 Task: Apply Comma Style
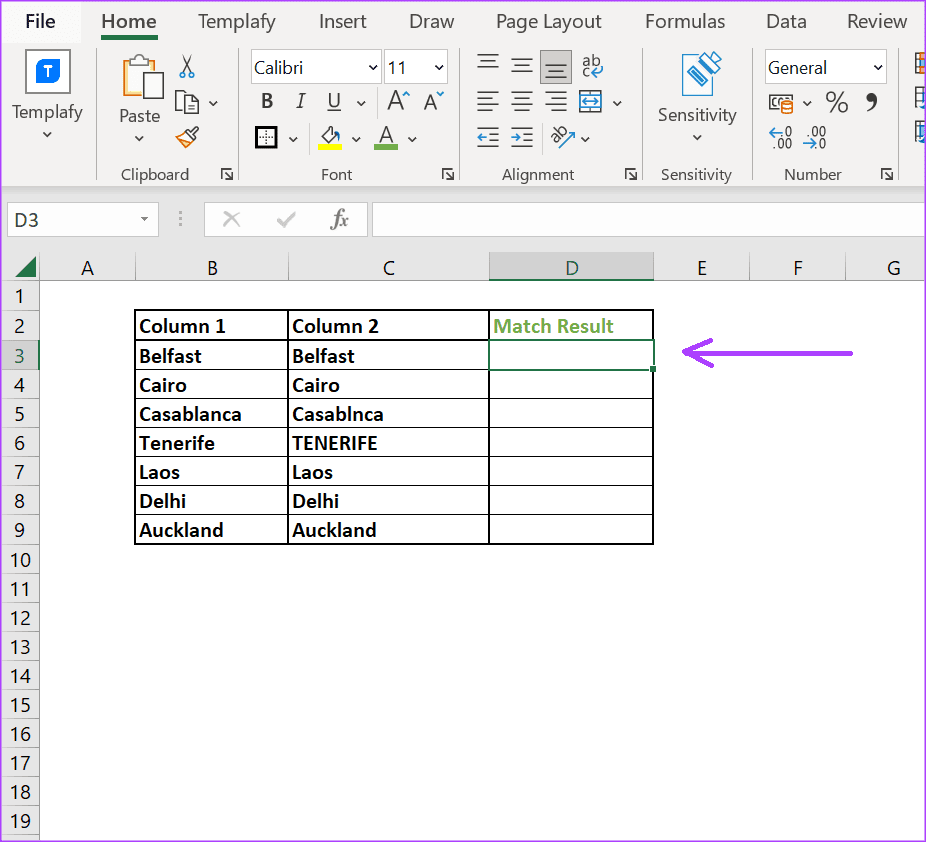(871, 103)
